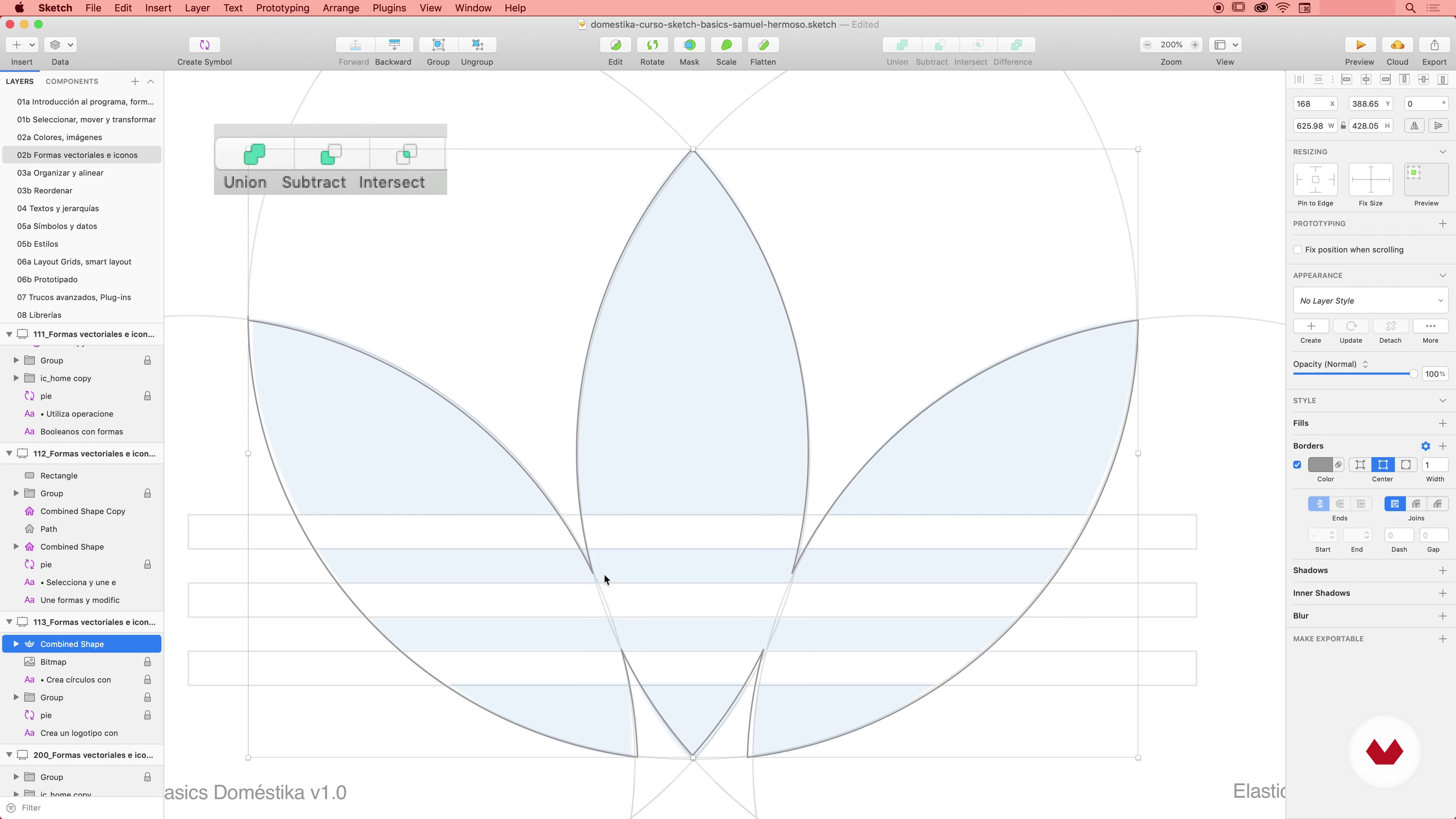Select Fix Size resizing control

(x=1371, y=180)
